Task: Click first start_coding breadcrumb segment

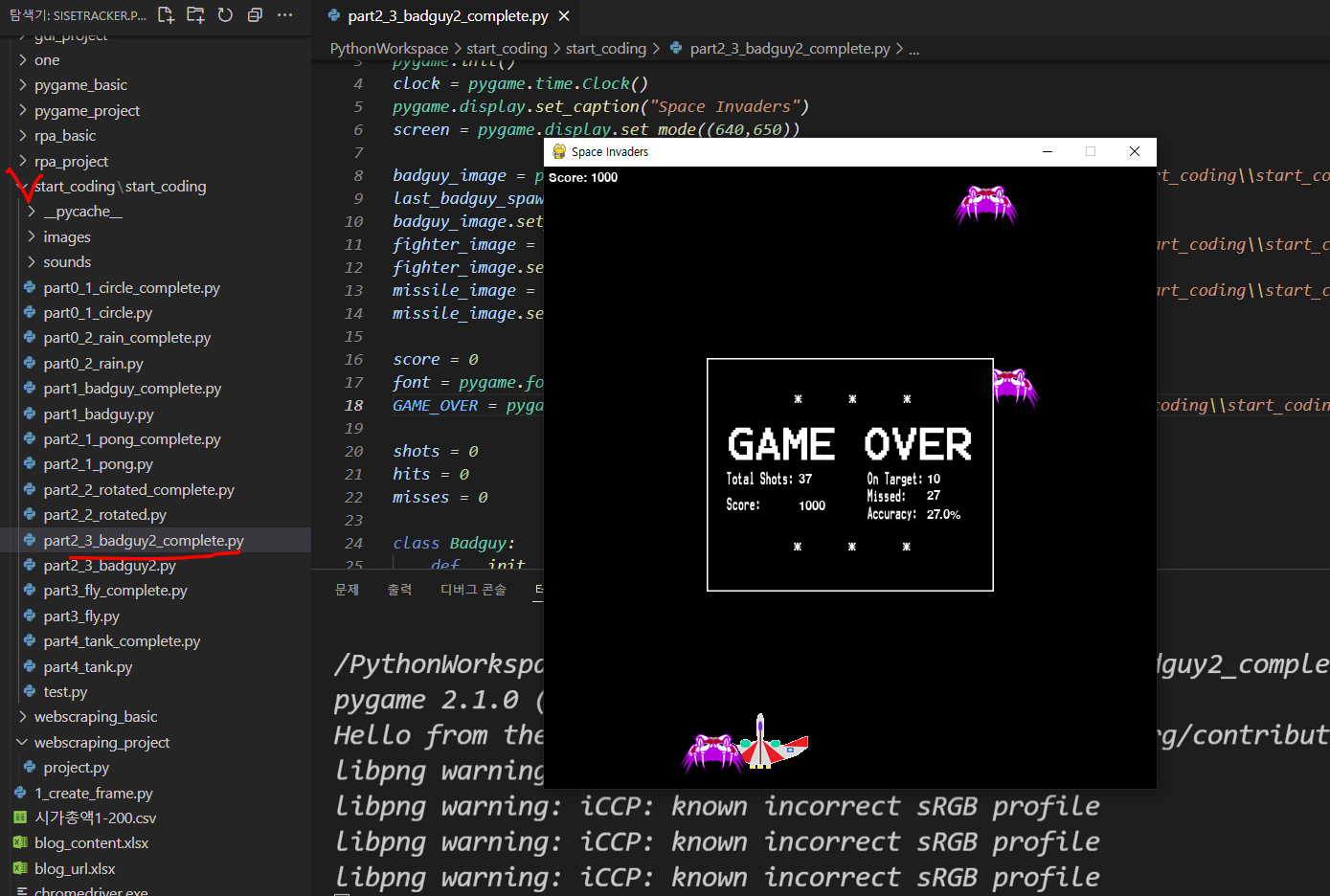Action: click(x=507, y=48)
